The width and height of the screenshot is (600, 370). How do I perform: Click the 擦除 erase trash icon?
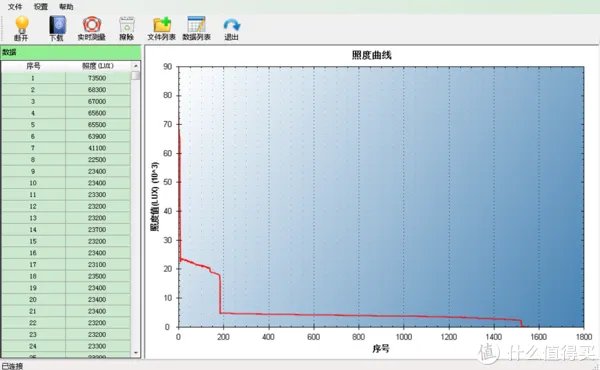pyautogui.click(x=127, y=24)
